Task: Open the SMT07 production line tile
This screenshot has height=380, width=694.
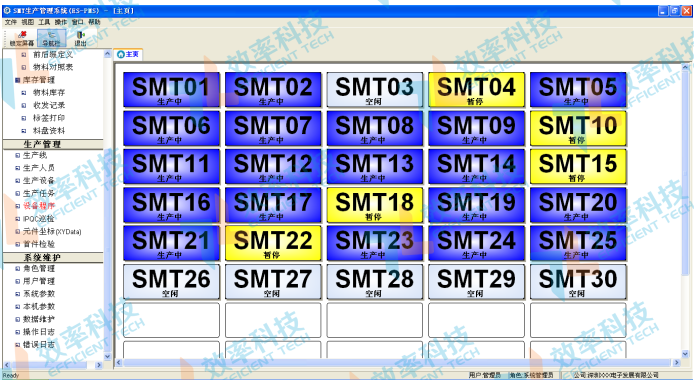Action: [273, 128]
